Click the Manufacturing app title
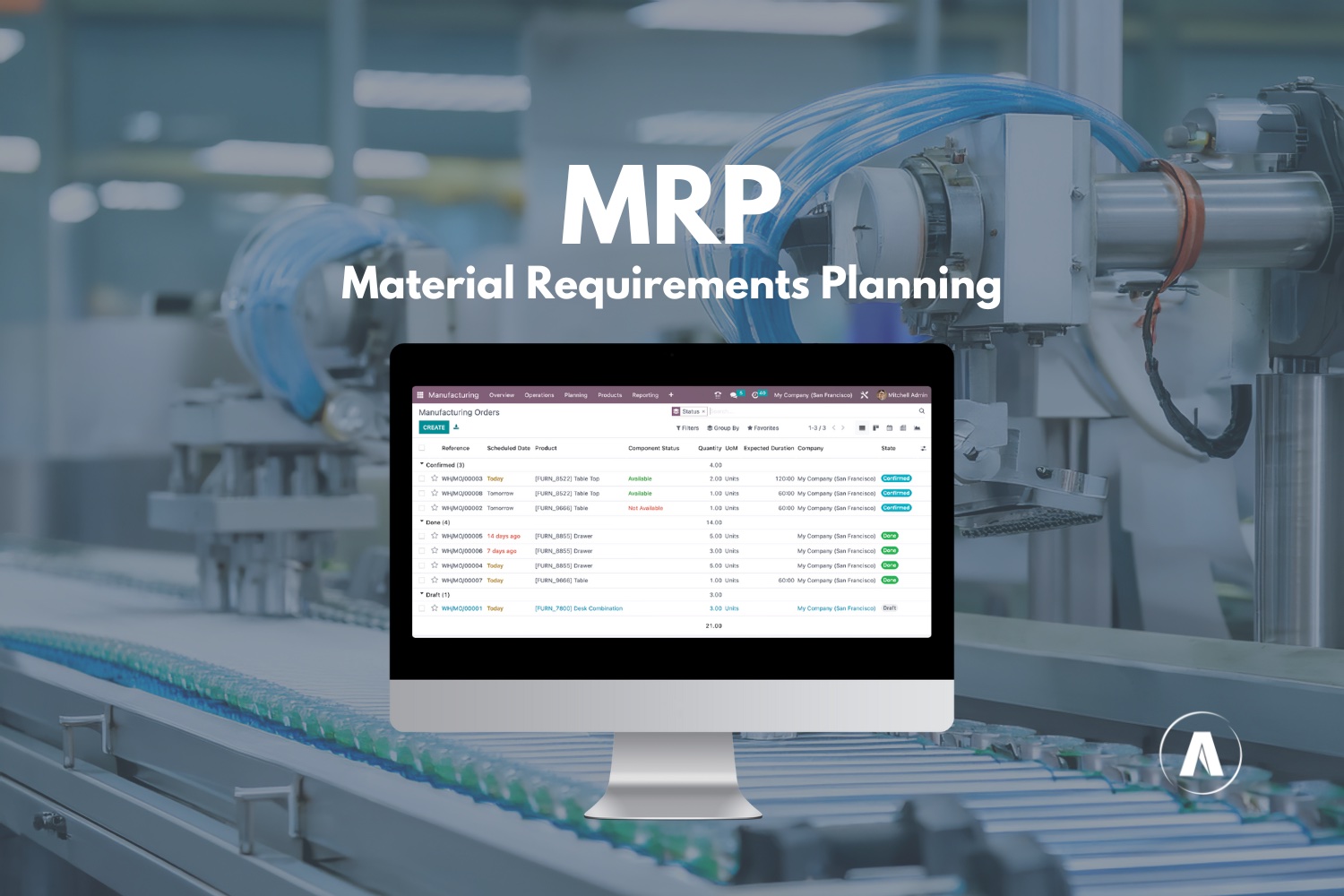This screenshot has width=1344, height=896. [x=453, y=395]
